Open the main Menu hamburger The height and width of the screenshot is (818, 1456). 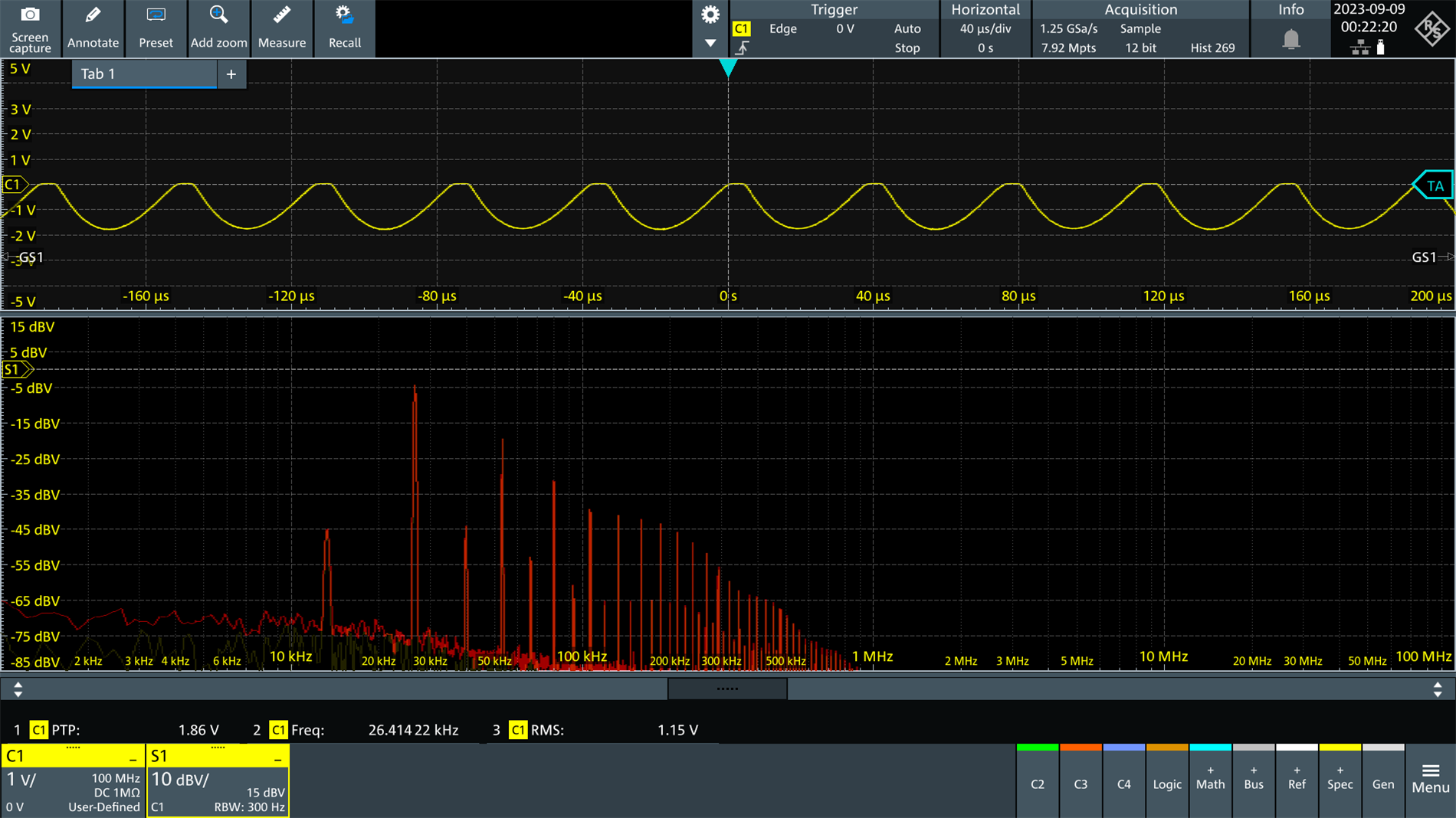pos(1431,780)
